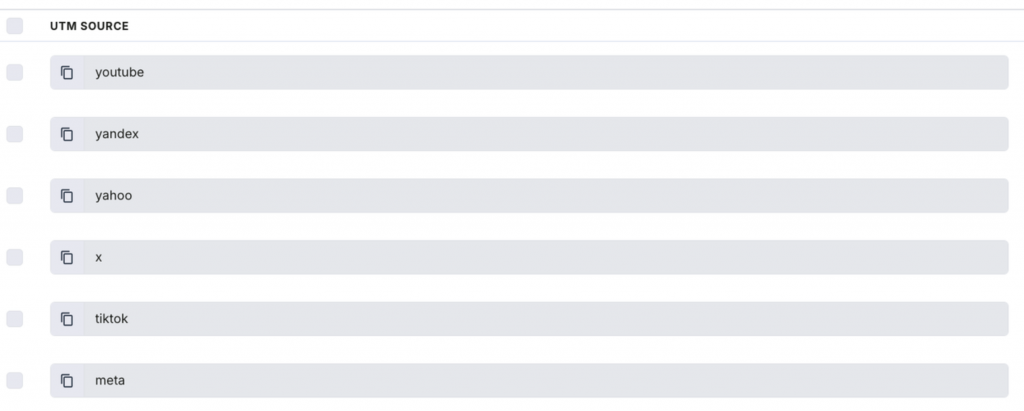This screenshot has width=1024, height=411.
Task: Copy the yandex UTM source value
Action: pyautogui.click(x=67, y=134)
